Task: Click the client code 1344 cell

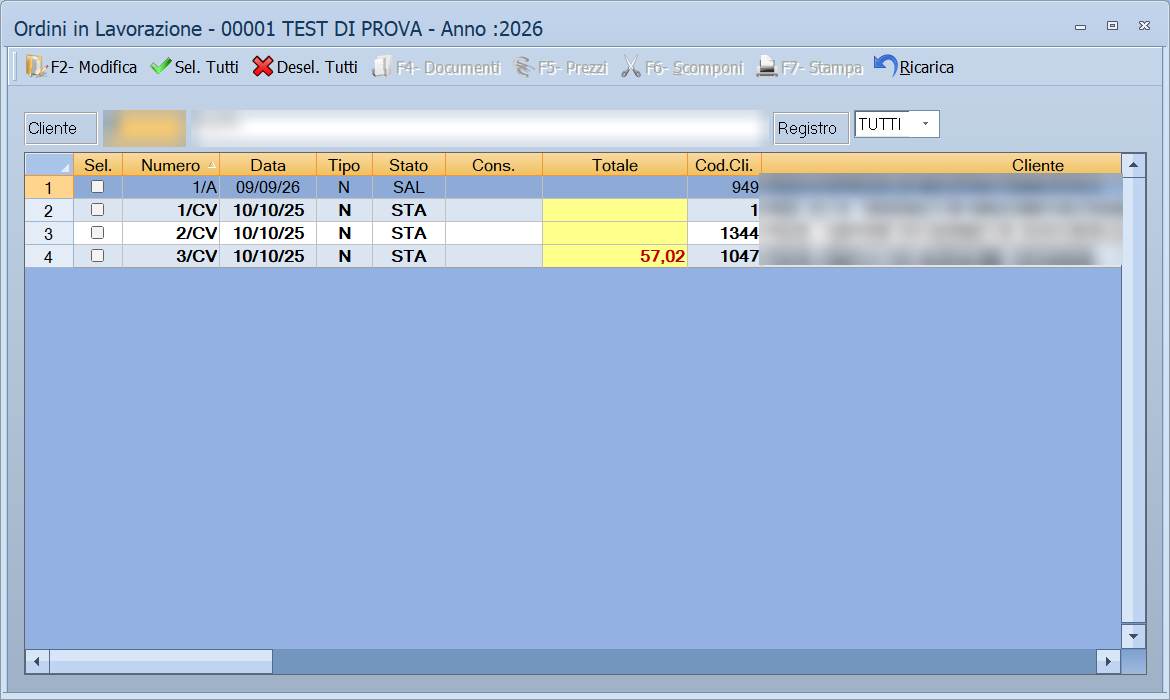Action: coord(724,233)
